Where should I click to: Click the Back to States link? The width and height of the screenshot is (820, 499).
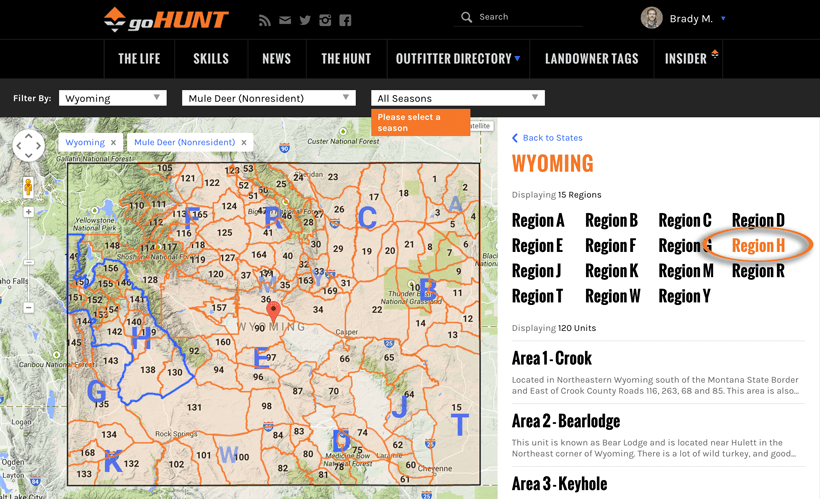point(552,138)
